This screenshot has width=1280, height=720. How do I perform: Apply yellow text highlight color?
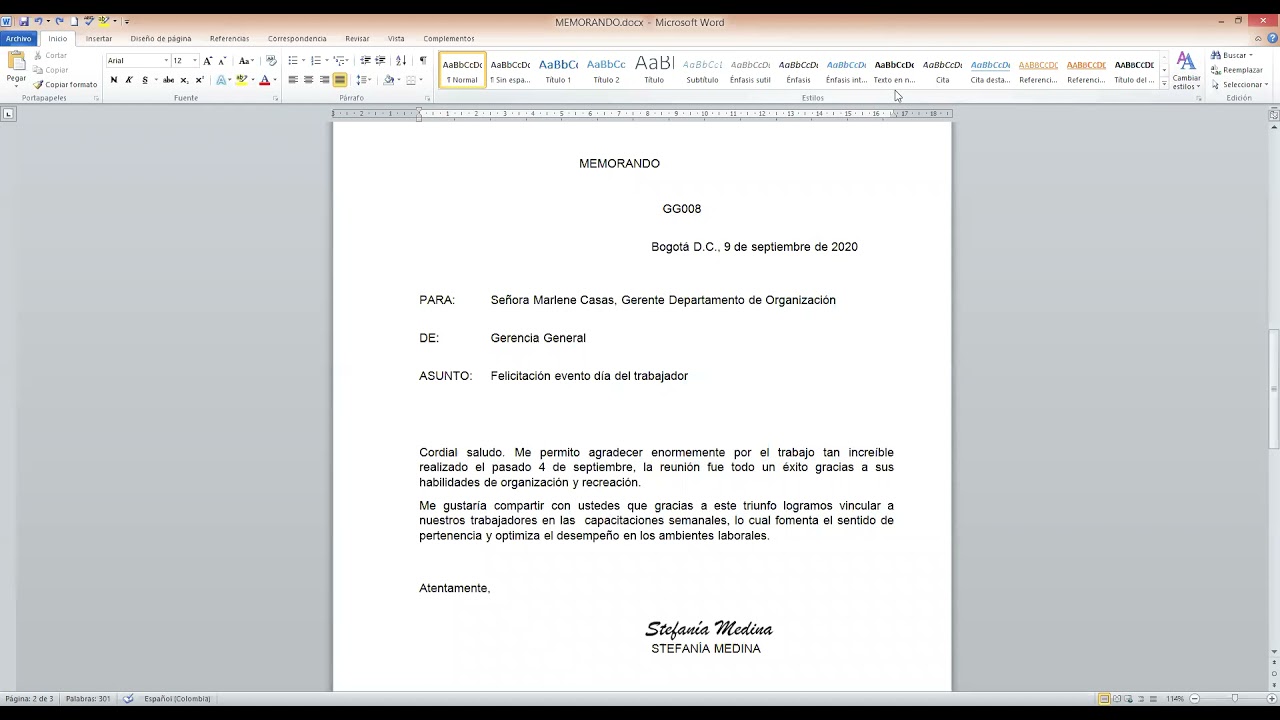click(x=241, y=80)
